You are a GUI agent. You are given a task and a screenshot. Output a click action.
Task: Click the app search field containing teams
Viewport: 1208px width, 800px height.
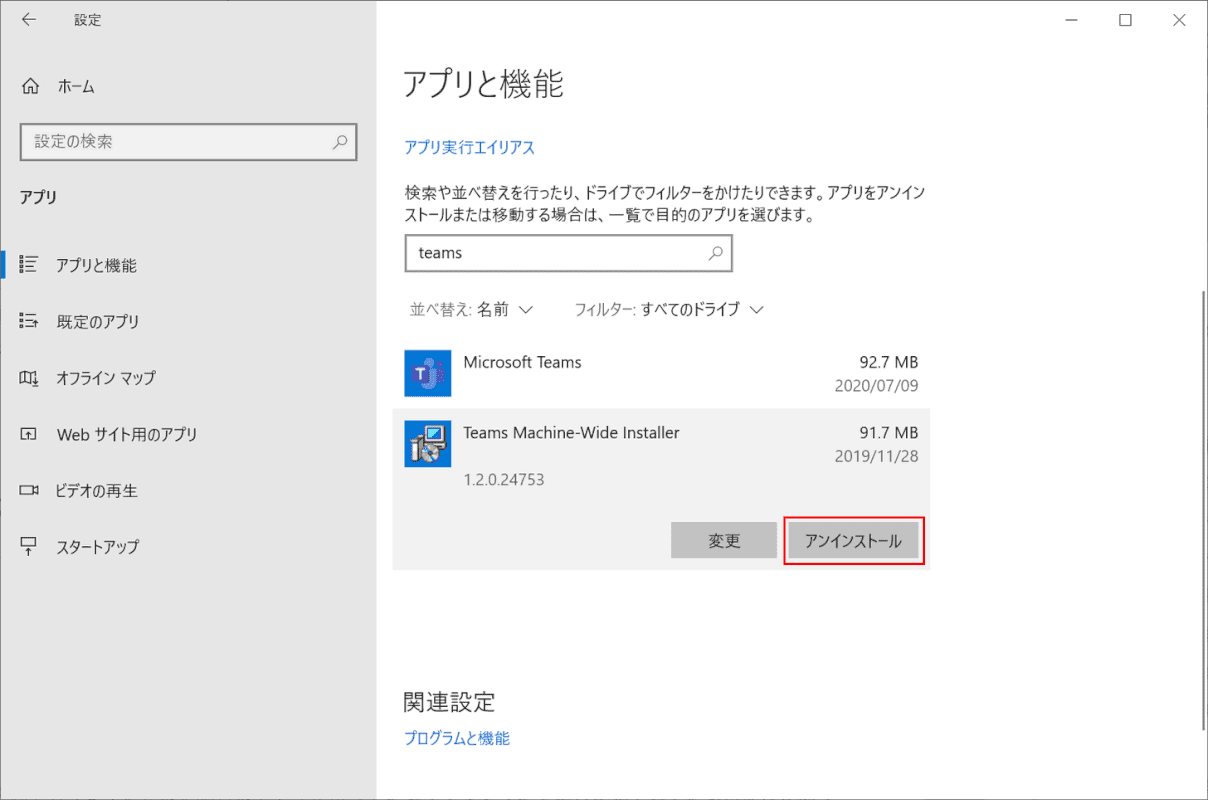[x=568, y=253]
